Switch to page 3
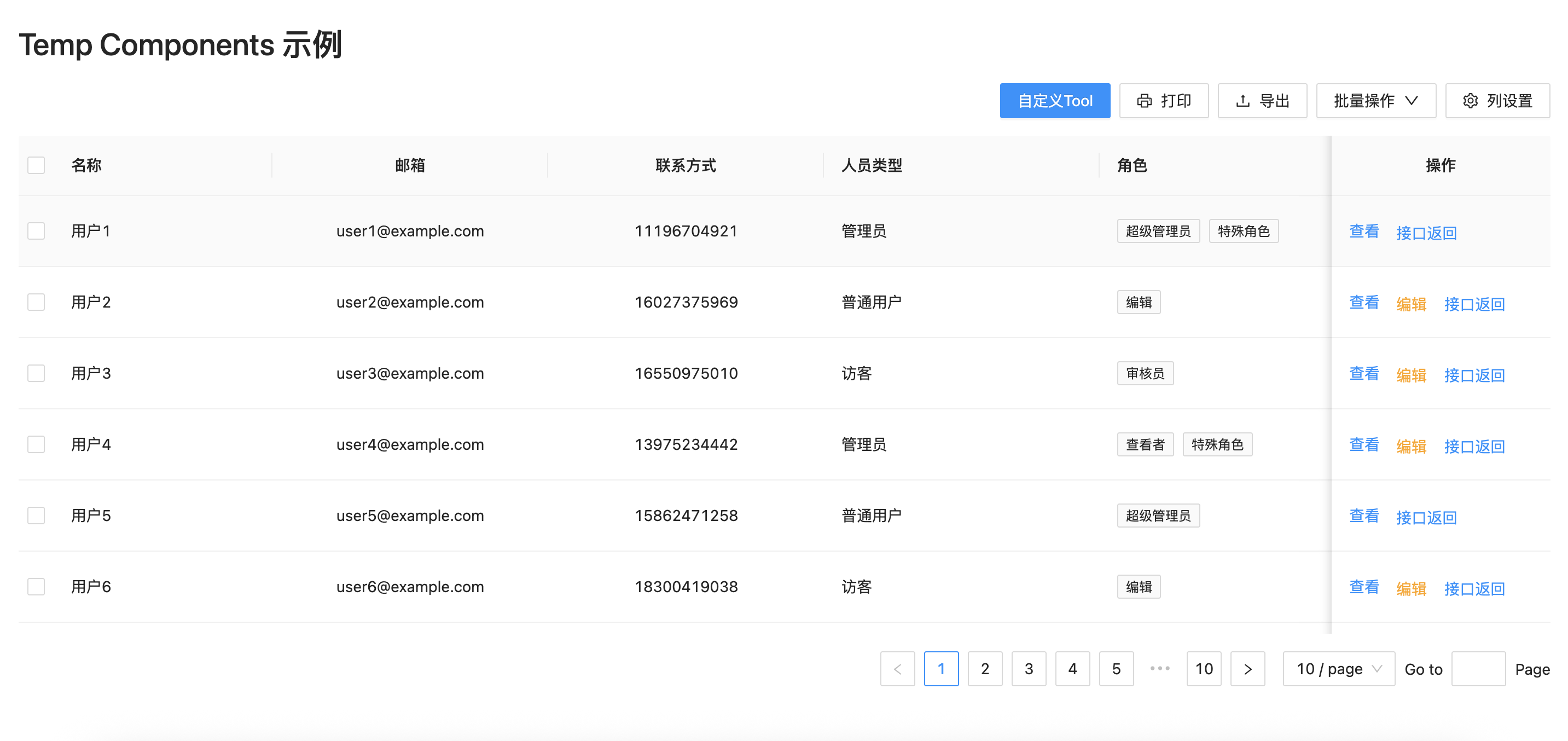1568x741 pixels. [1028, 669]
